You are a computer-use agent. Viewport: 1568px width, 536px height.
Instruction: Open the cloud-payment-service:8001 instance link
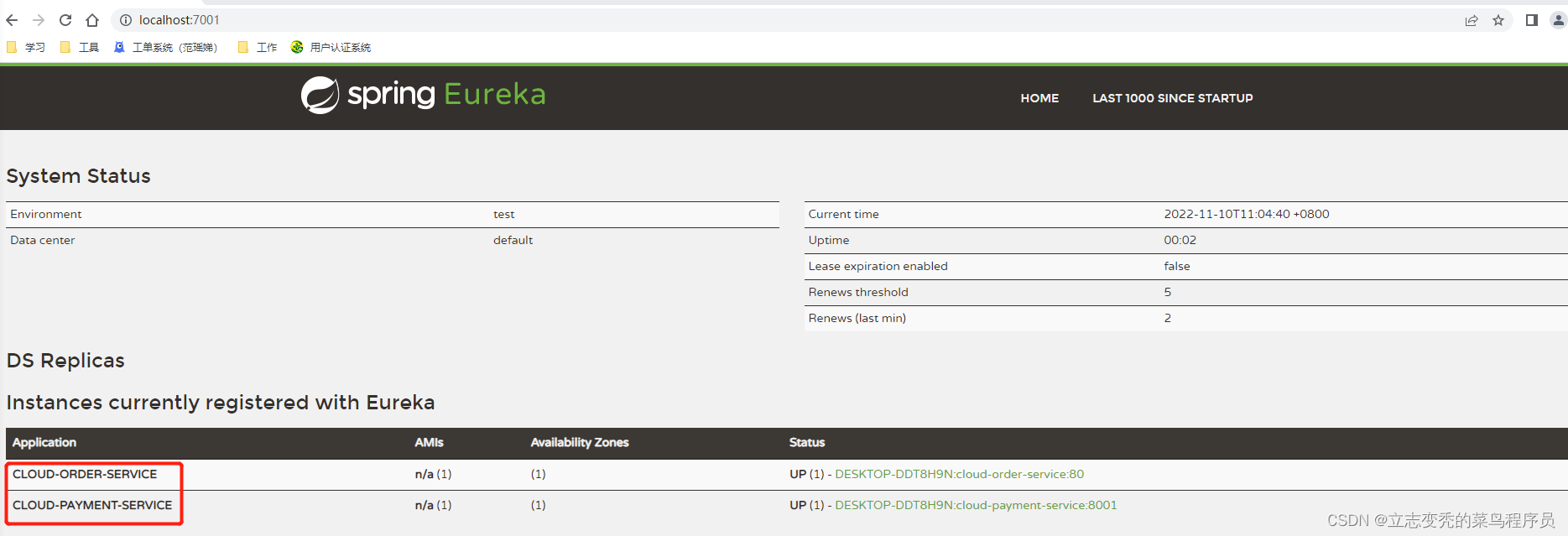tap(976, 505)
